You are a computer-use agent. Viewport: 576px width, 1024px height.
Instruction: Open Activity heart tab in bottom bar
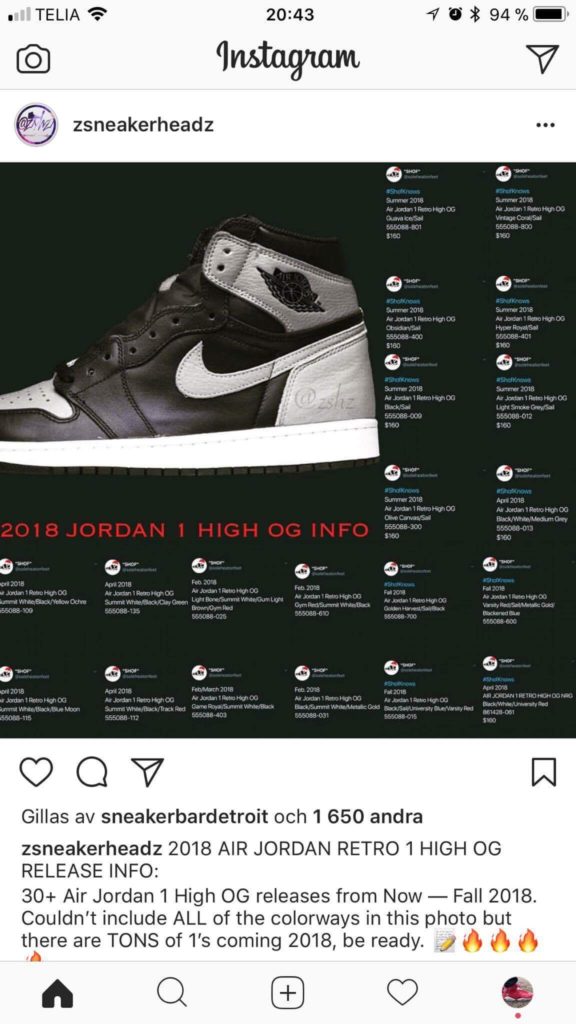[x=402, y=993]
